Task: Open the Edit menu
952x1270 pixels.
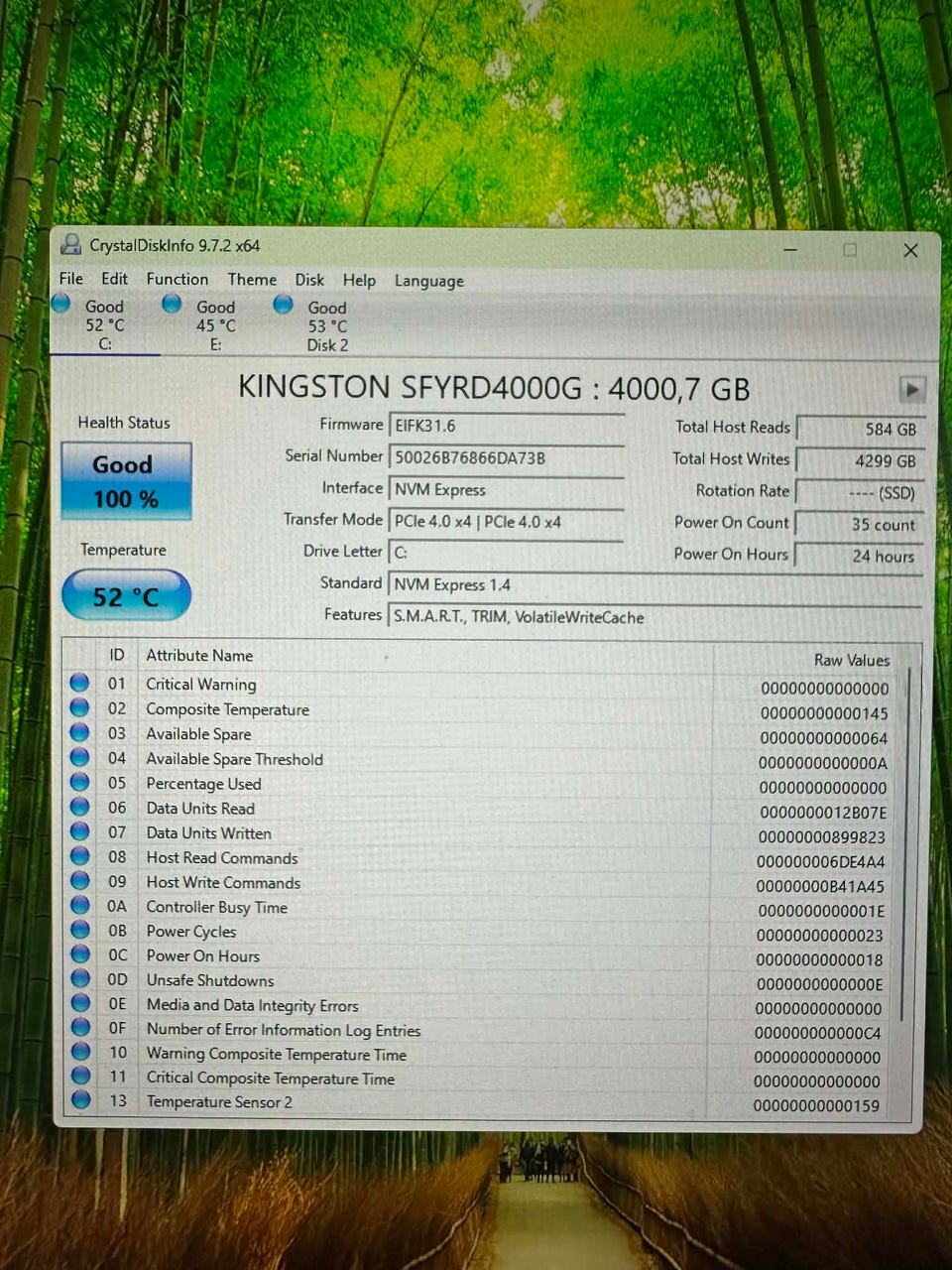Action: click(x=114, y=279)
